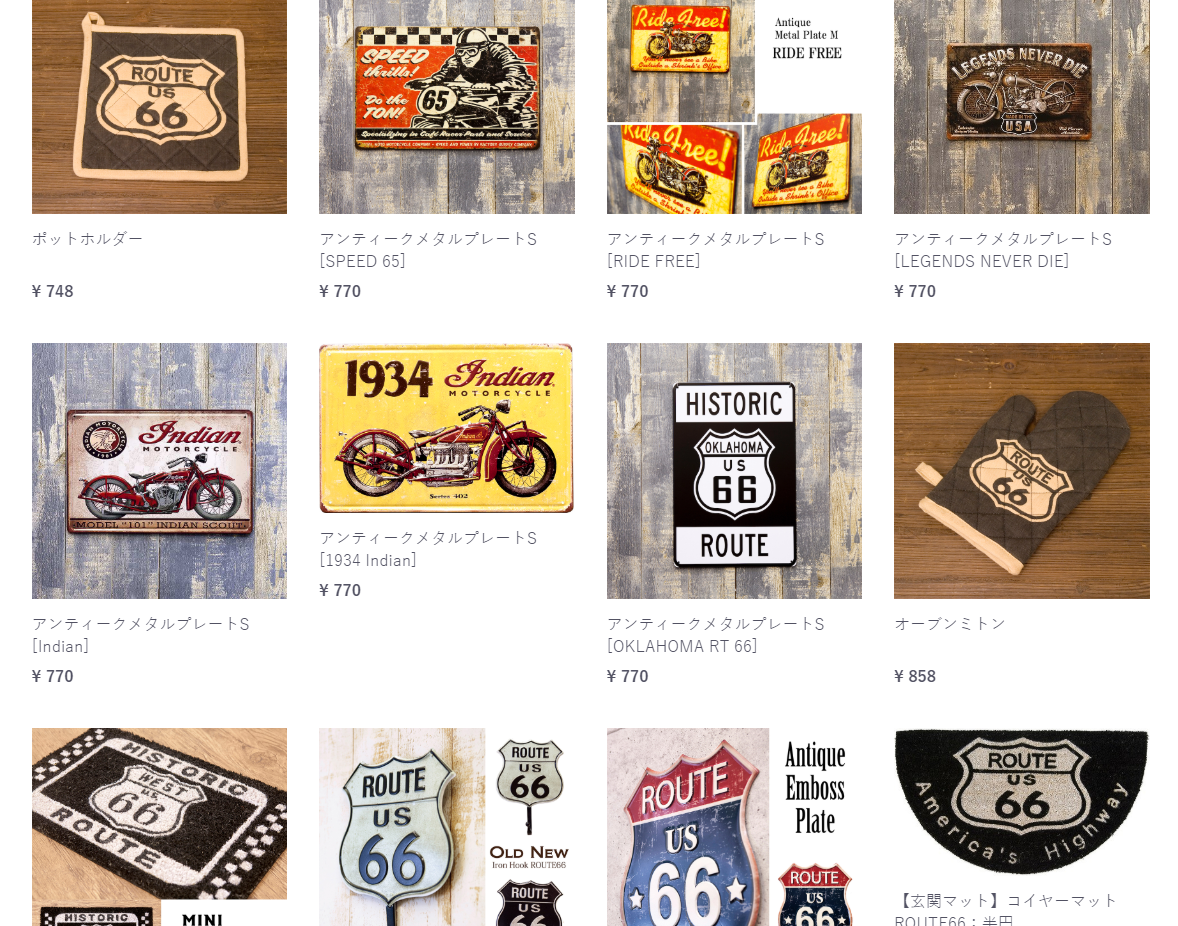Open the [LEGENDS NEVER DIE] title link

point(1003,250)
